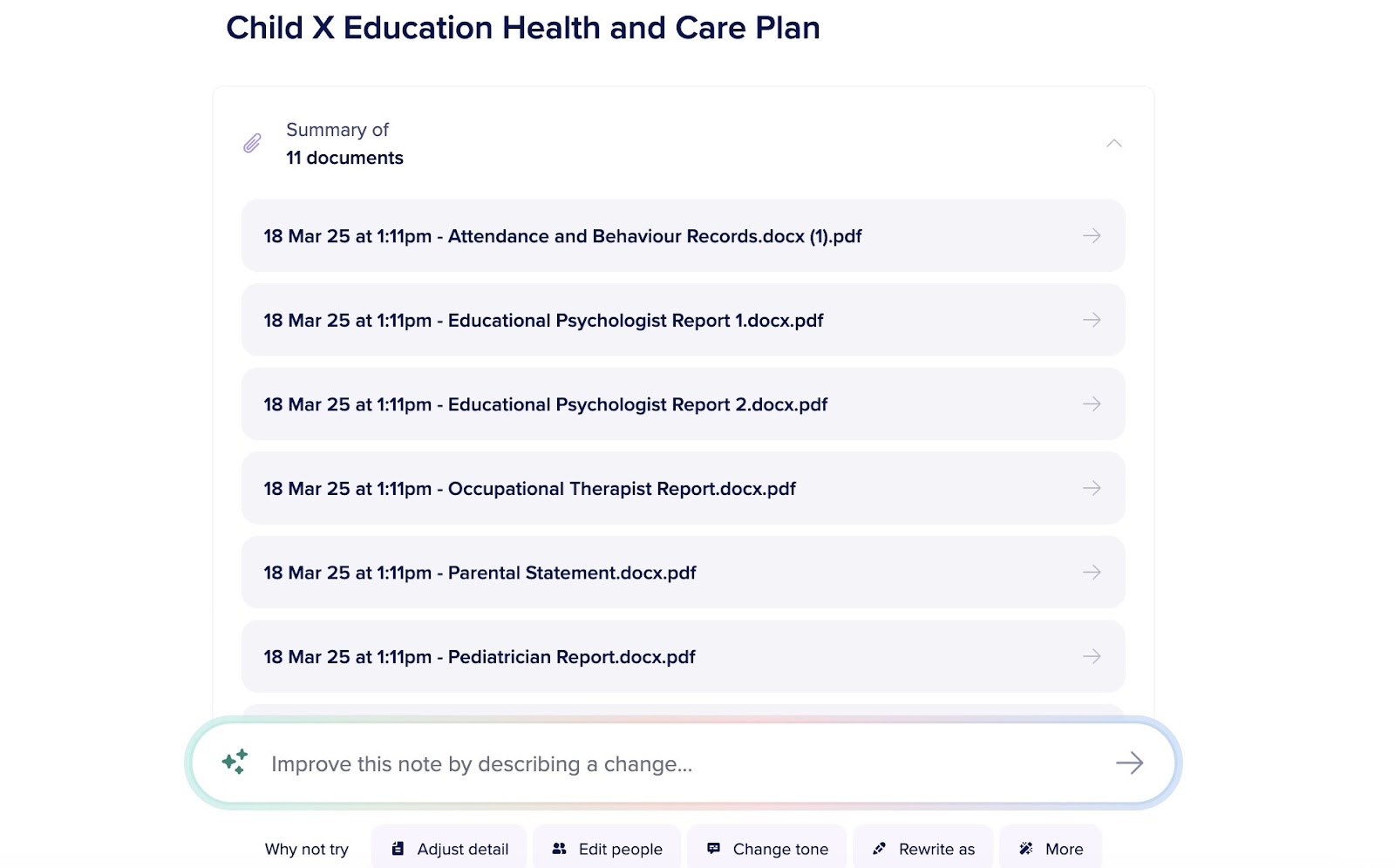Click the Adjust detail suggestion button
Screen dimensions: 1395x868
coord(449,849)
